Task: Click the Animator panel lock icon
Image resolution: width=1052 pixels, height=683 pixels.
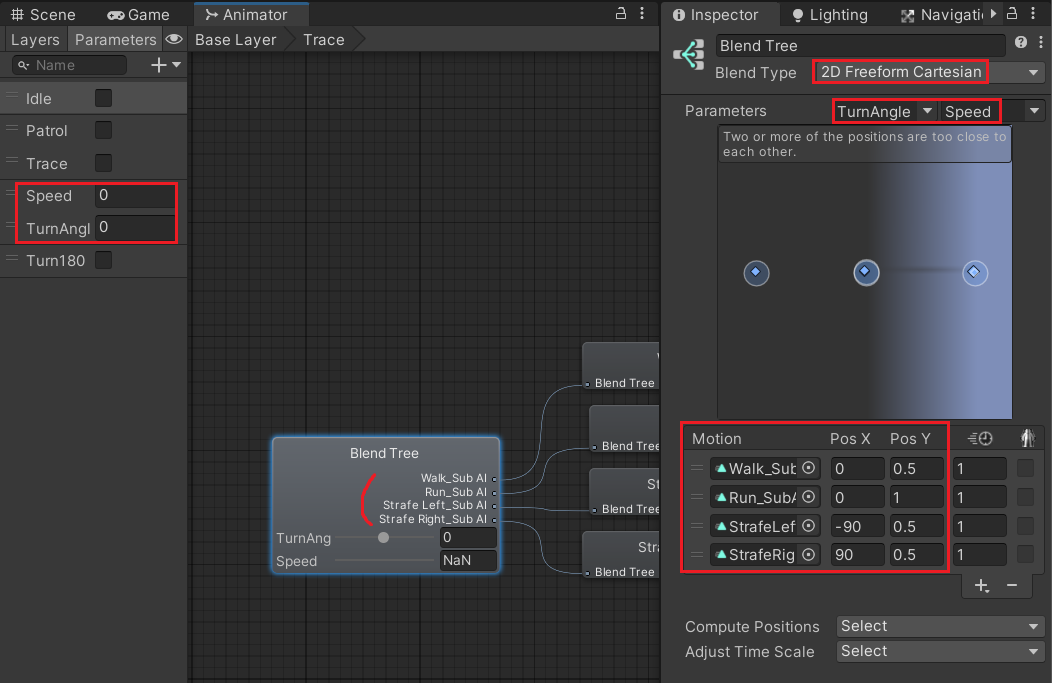Action: point(621,13)
